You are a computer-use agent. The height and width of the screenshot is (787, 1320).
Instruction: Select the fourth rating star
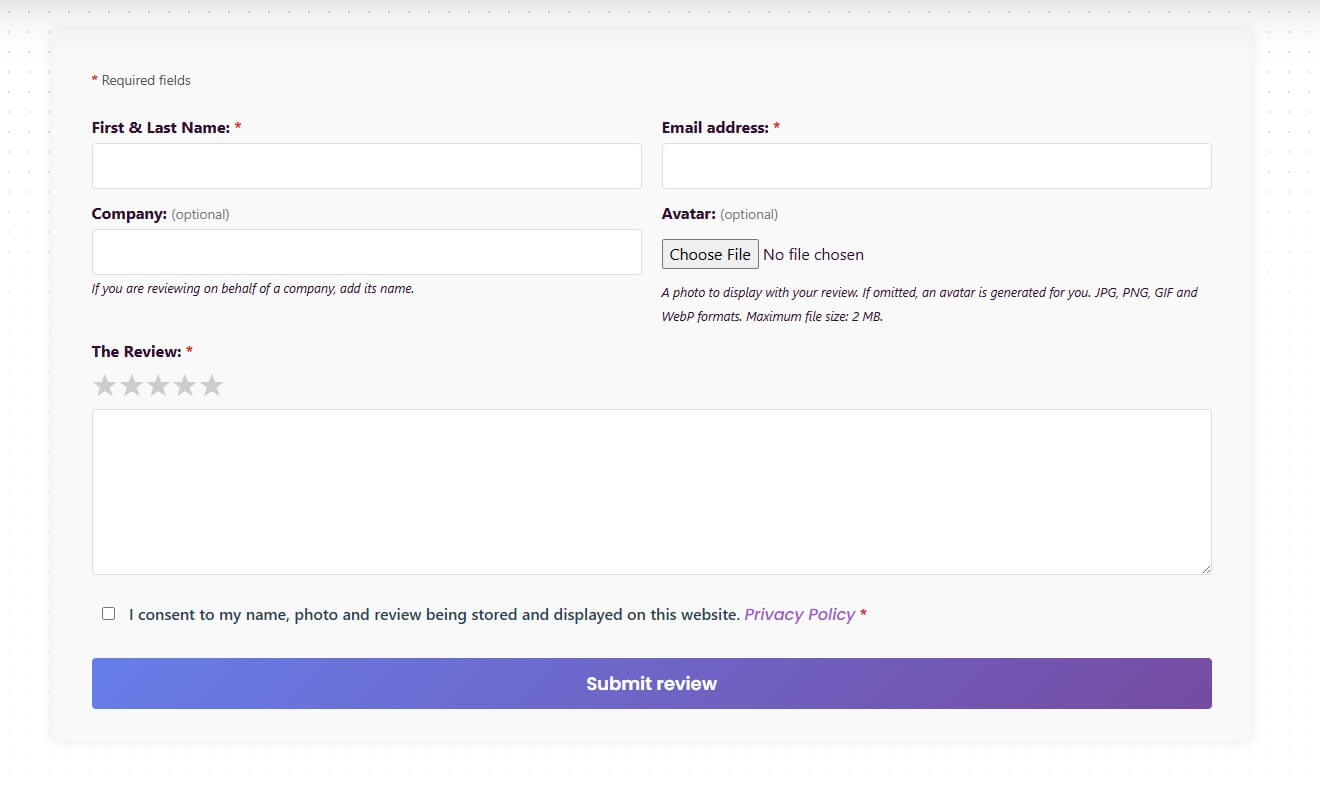click(x=185, y=386)
